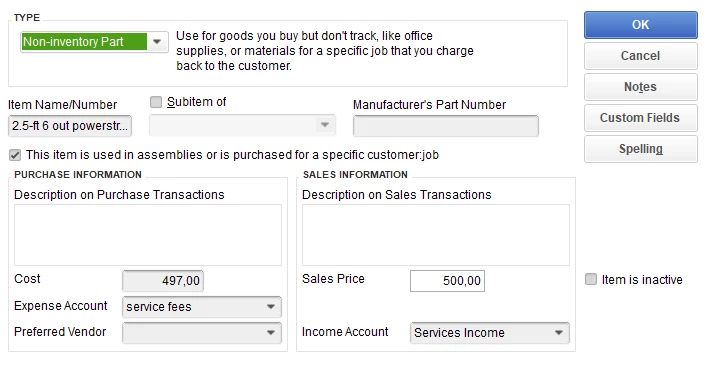Mark Item is inactive checkbox

(x=591, y=279)
